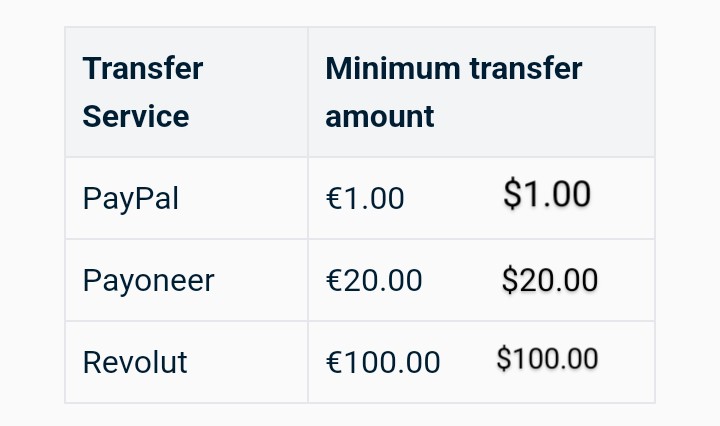Click the $100.00 Revolut amount
Viewport: 720px width, 426px height.
tap(547, 358)
